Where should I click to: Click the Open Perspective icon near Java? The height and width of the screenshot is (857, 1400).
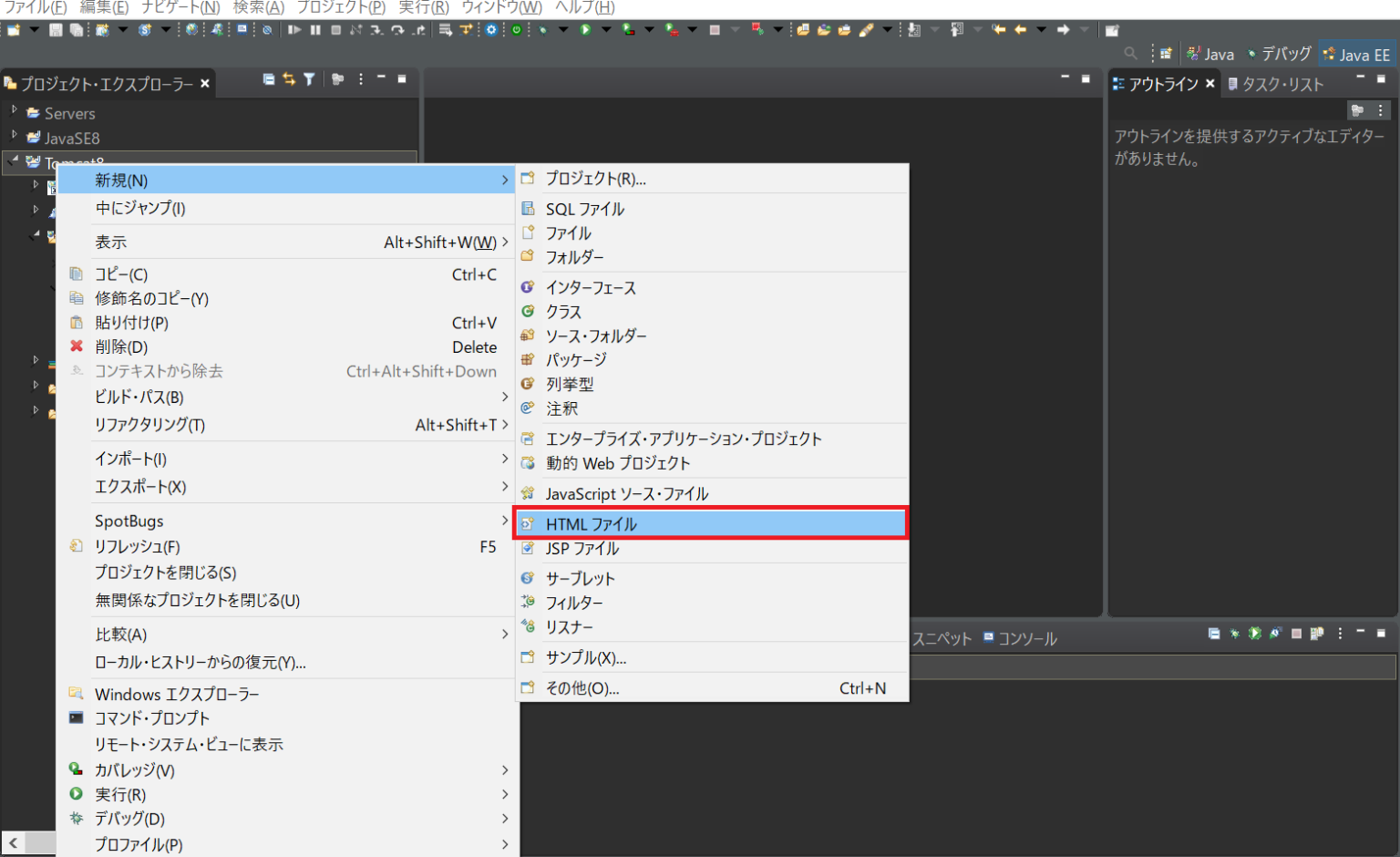(x=1167, y=53)
